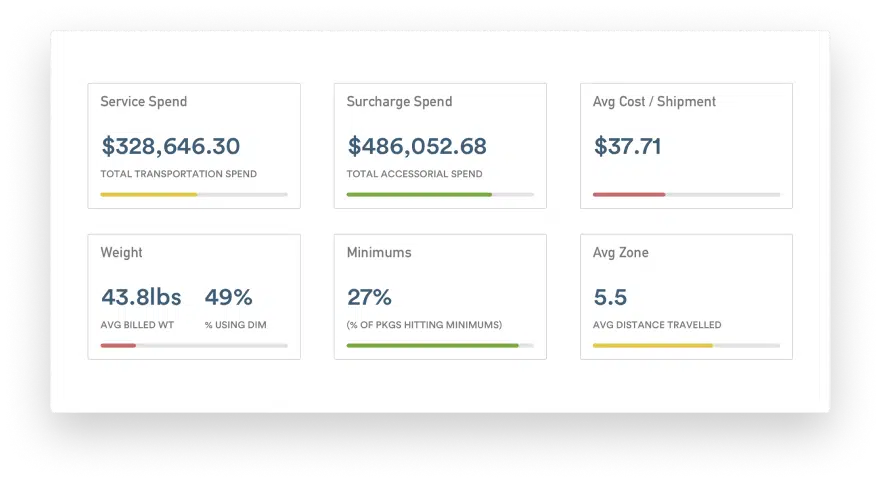Select the 5.5 average zone value
Viewport: 880px width, 483px height.
coord(609,297)
